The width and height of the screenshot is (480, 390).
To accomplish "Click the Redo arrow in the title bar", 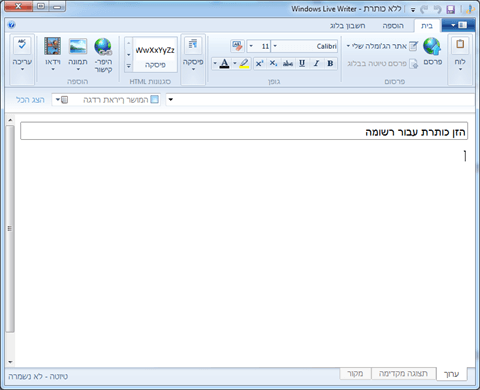I will [424, 9].
